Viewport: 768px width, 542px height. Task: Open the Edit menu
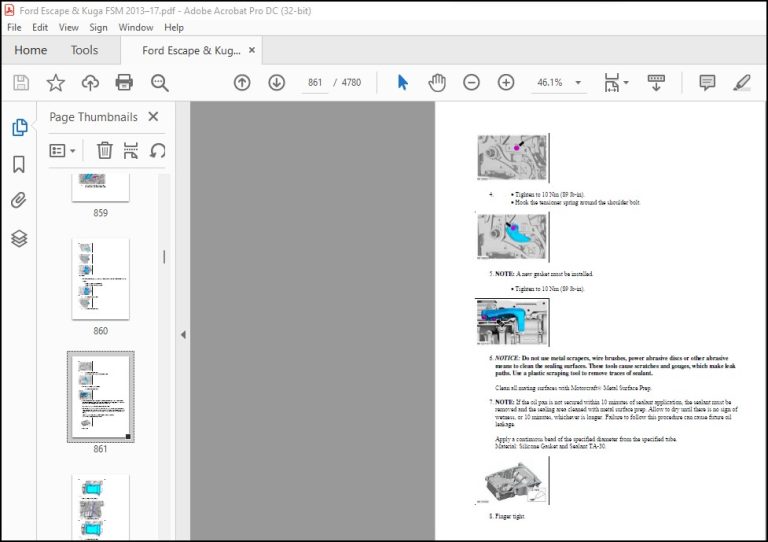40,27
